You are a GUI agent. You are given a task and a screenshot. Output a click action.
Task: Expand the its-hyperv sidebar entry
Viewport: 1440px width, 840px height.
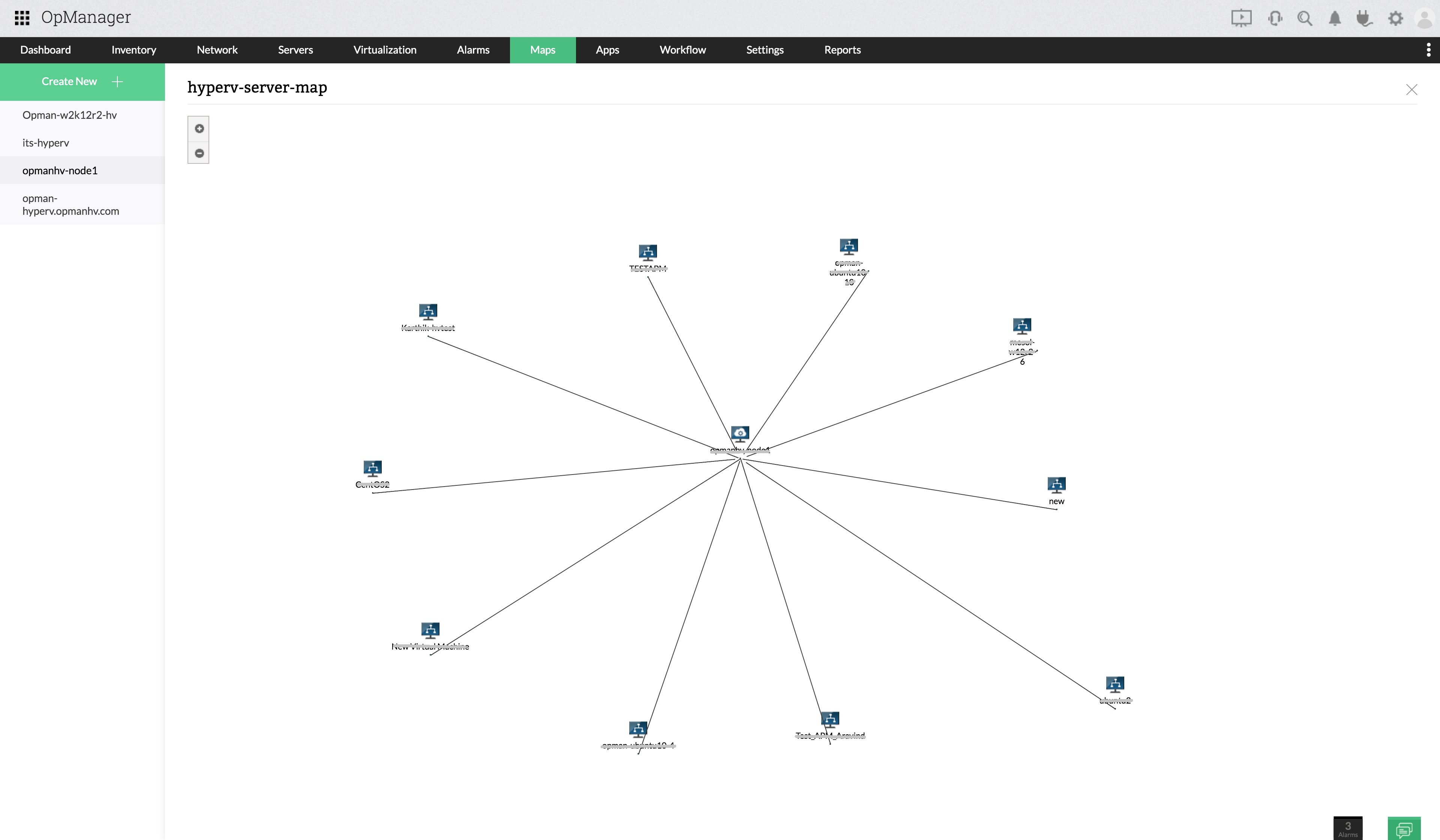tap(46, 142)
